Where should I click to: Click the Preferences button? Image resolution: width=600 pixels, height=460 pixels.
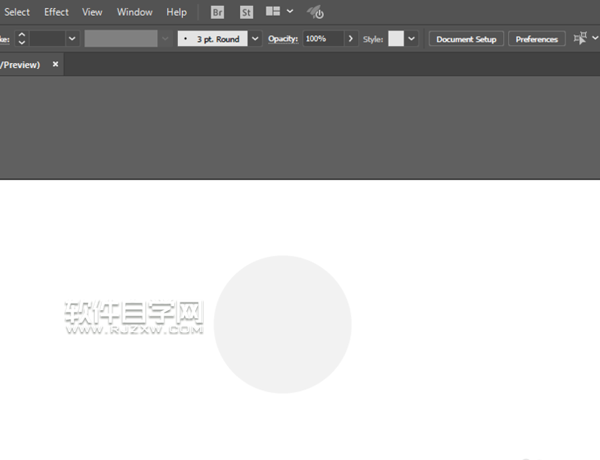click(x=536, y=39)
